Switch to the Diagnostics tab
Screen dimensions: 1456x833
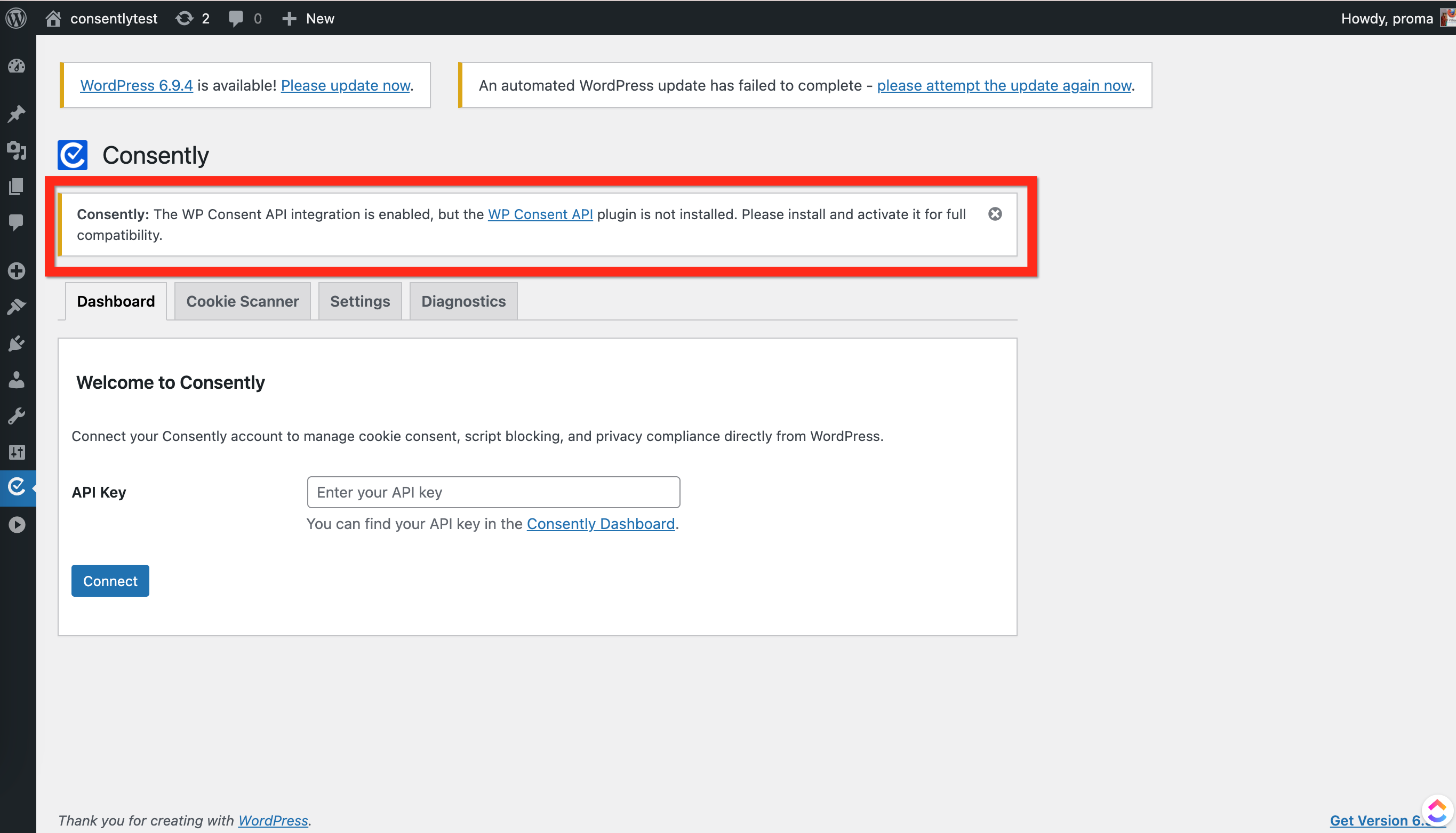click(463, 301)
